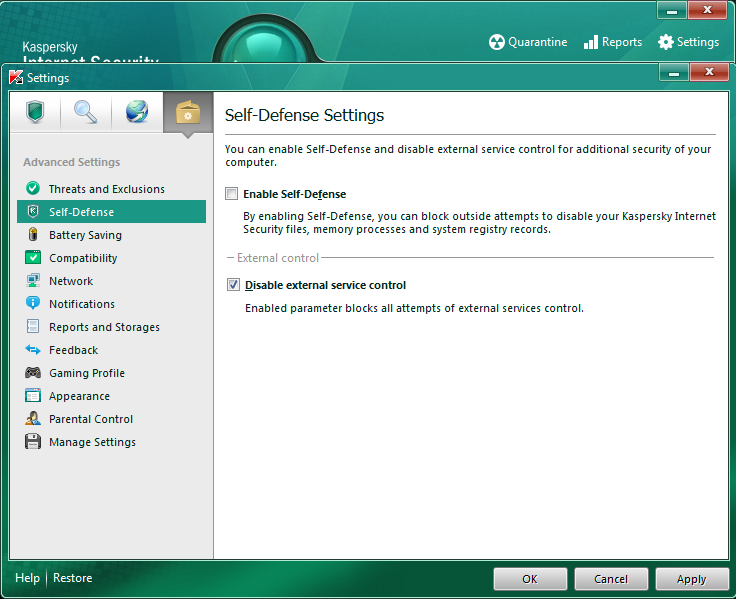This screenshot has height=599, width=736.
Task: Click the Restore link
Action: click(73, 578)
